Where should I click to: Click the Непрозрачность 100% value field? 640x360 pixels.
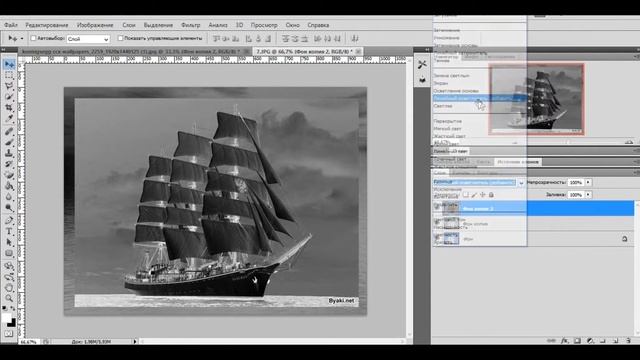(x=576, y=182)
